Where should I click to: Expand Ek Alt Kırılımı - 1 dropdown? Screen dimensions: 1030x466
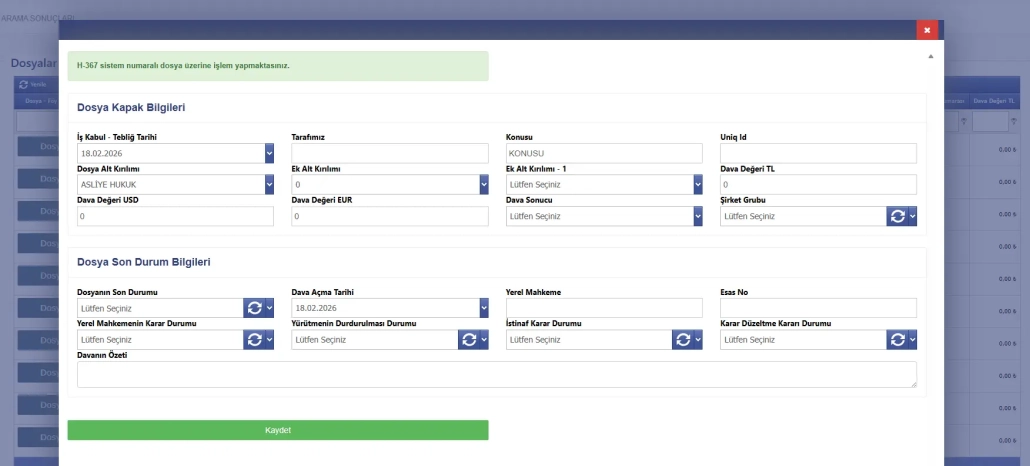[697, 185]
